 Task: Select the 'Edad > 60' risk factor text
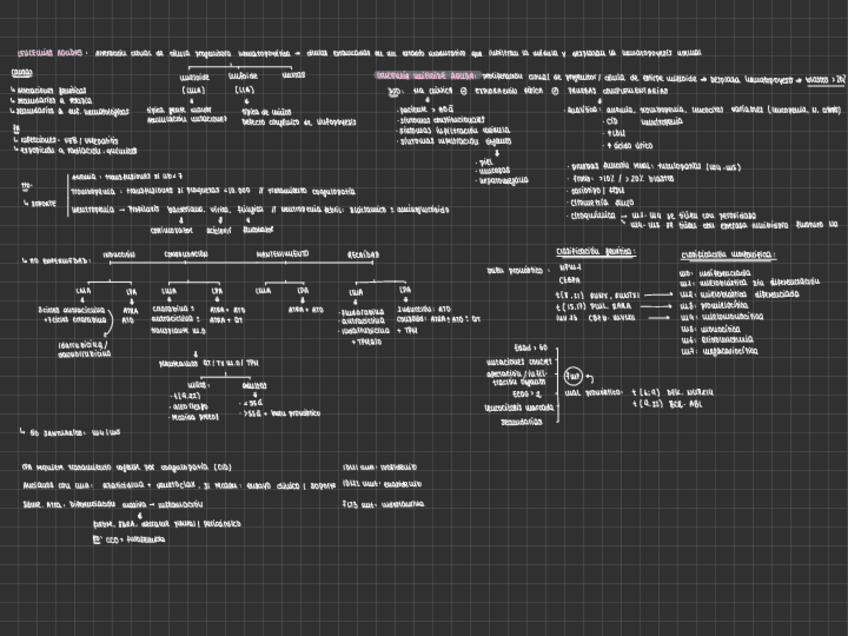click(x=529, y=347)
